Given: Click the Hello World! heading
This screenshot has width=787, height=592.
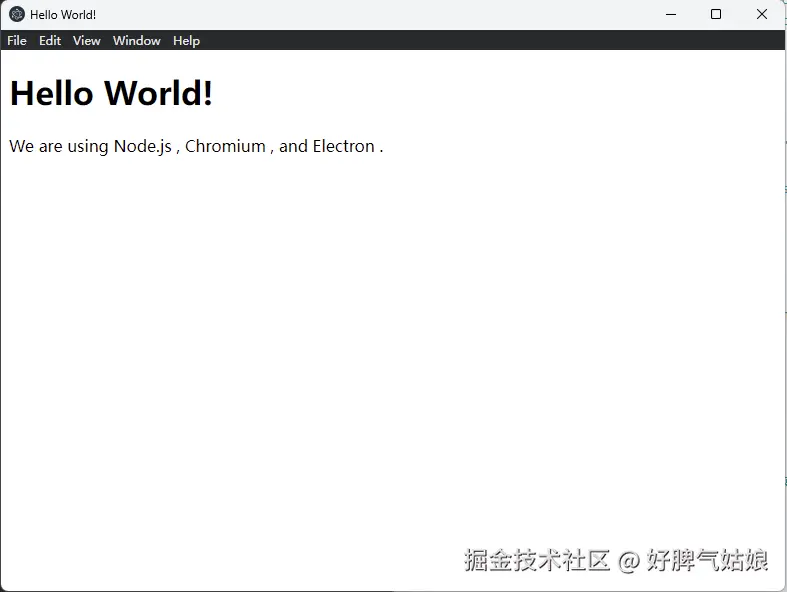Looking at the screenshot, I should [111, 93].
